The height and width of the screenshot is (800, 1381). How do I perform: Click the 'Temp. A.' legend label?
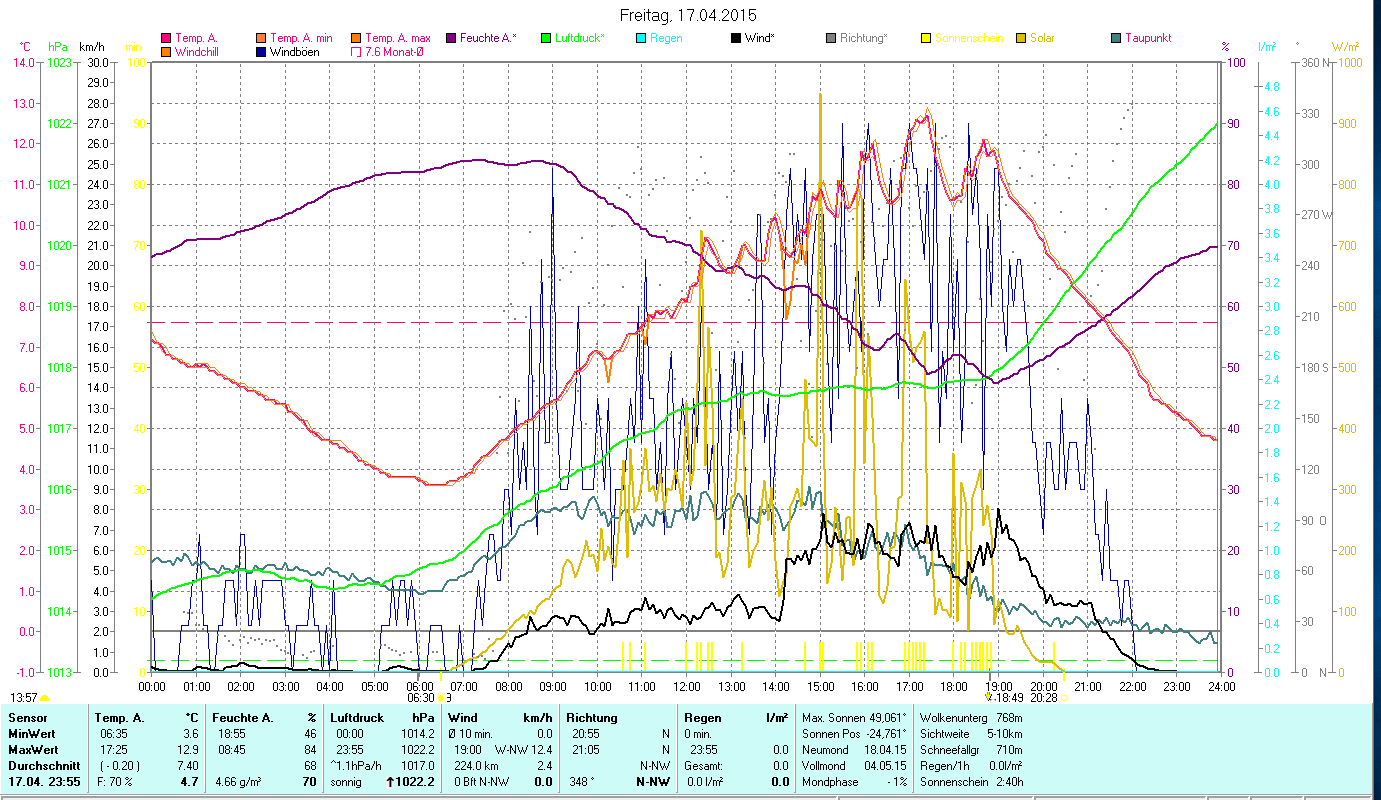pos(196,39)
